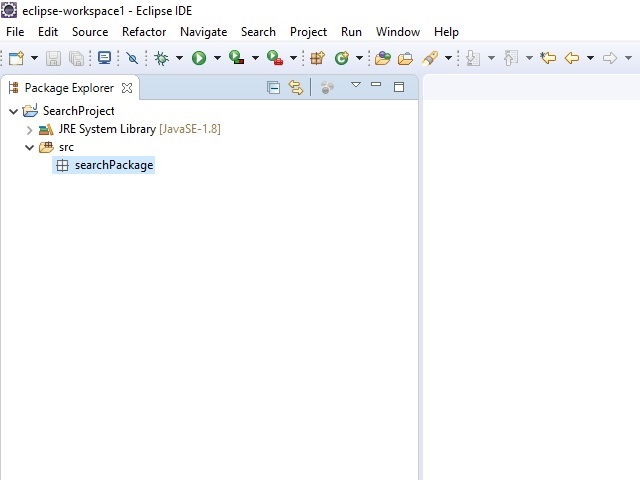Click the Back navigation arrow
This screenshot has height=480, width=640.
[572, 58]
